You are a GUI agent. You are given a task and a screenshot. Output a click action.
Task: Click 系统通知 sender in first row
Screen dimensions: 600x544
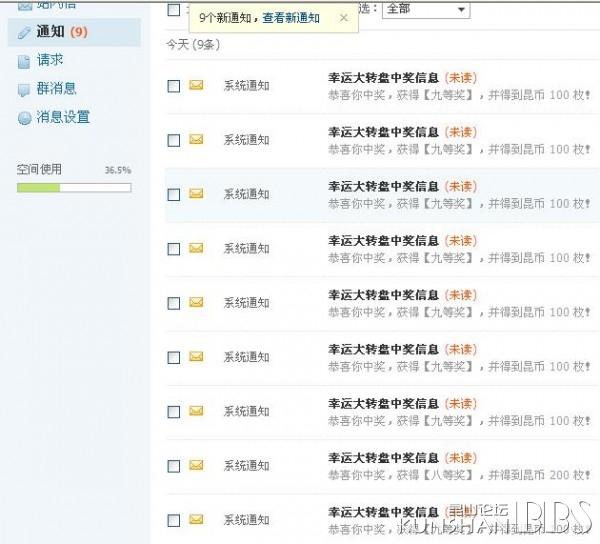click(x=247, y=86)
